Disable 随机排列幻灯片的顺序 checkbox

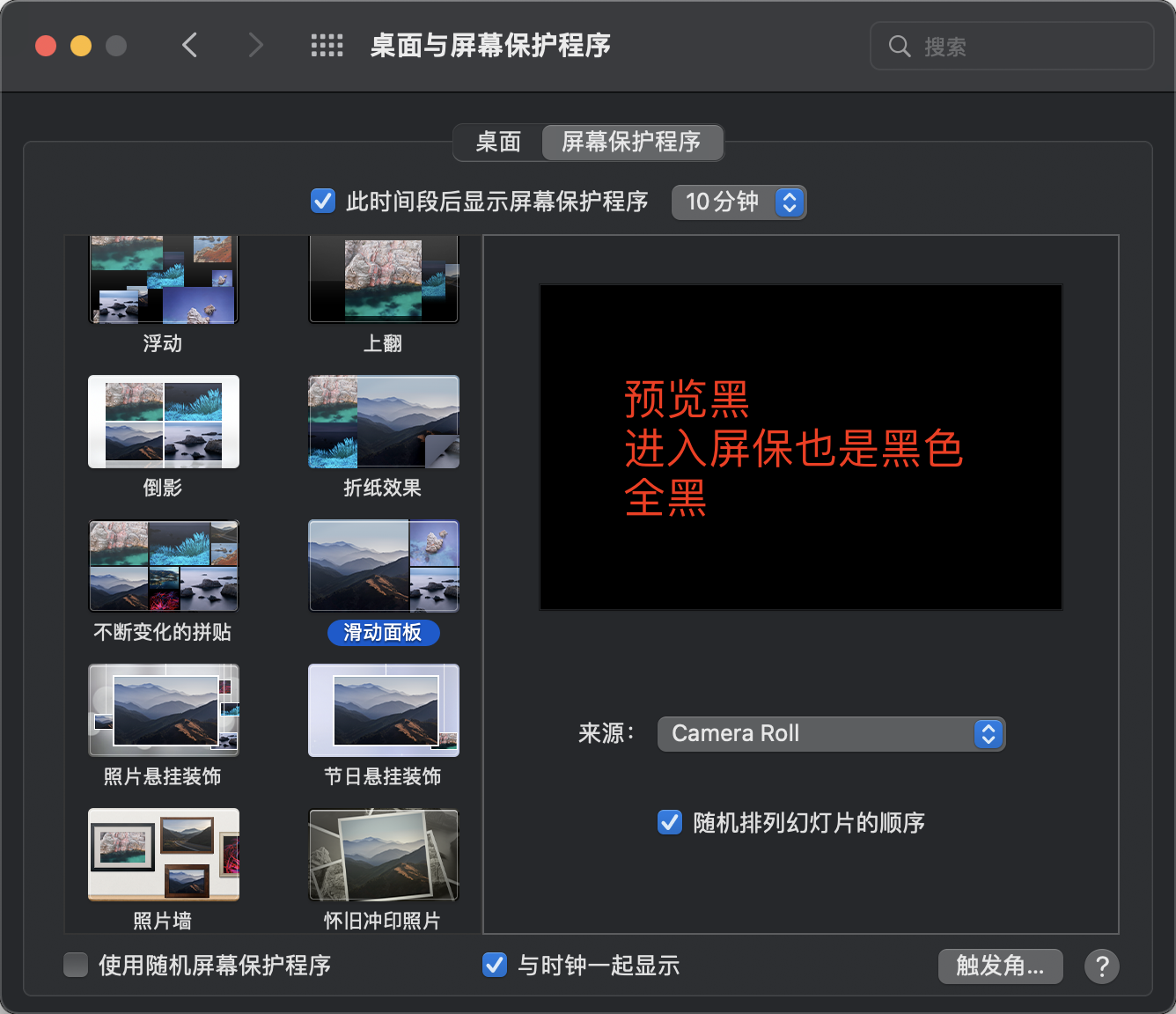click(670, 823)
